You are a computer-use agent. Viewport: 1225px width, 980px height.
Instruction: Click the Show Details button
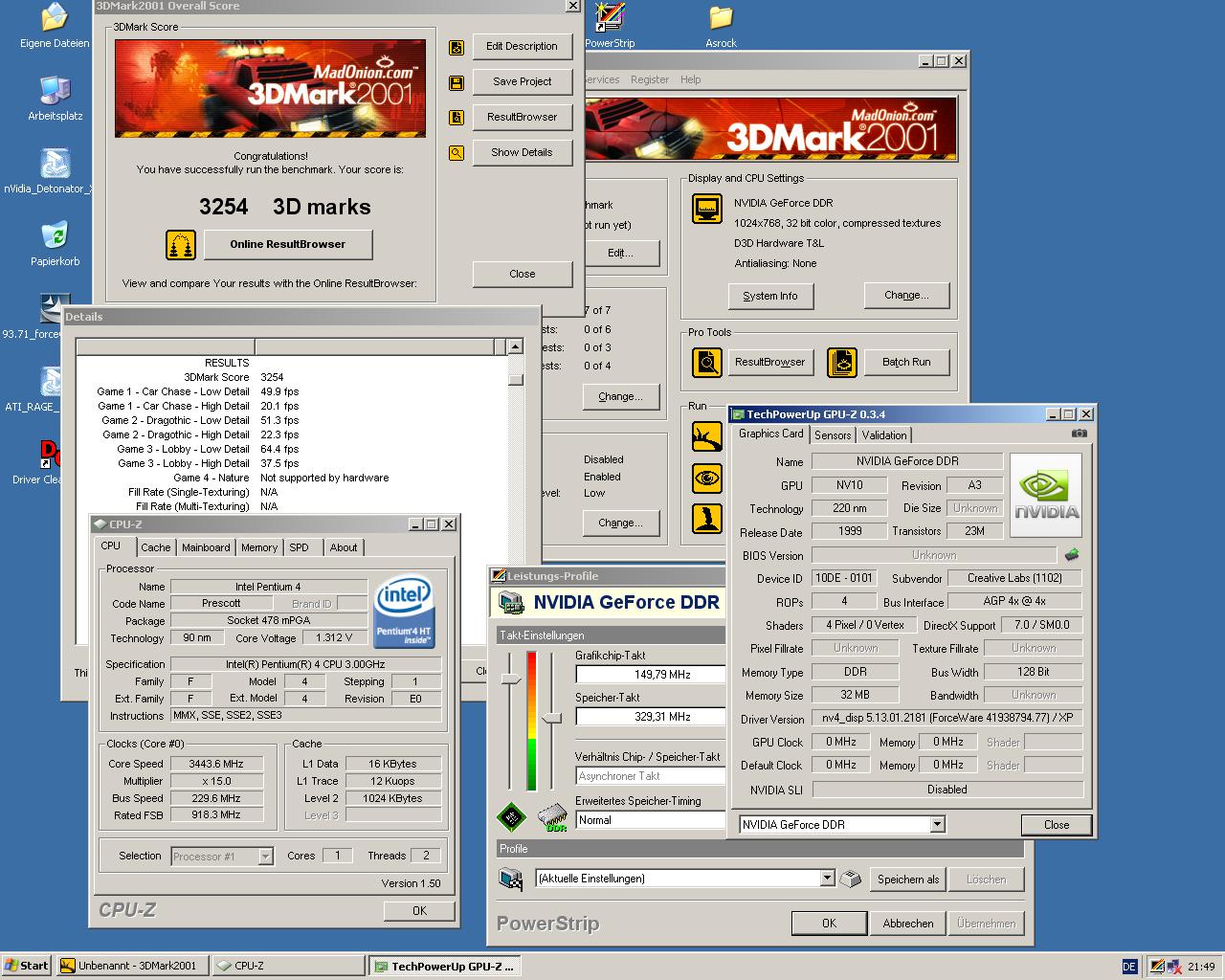[523, 153]
